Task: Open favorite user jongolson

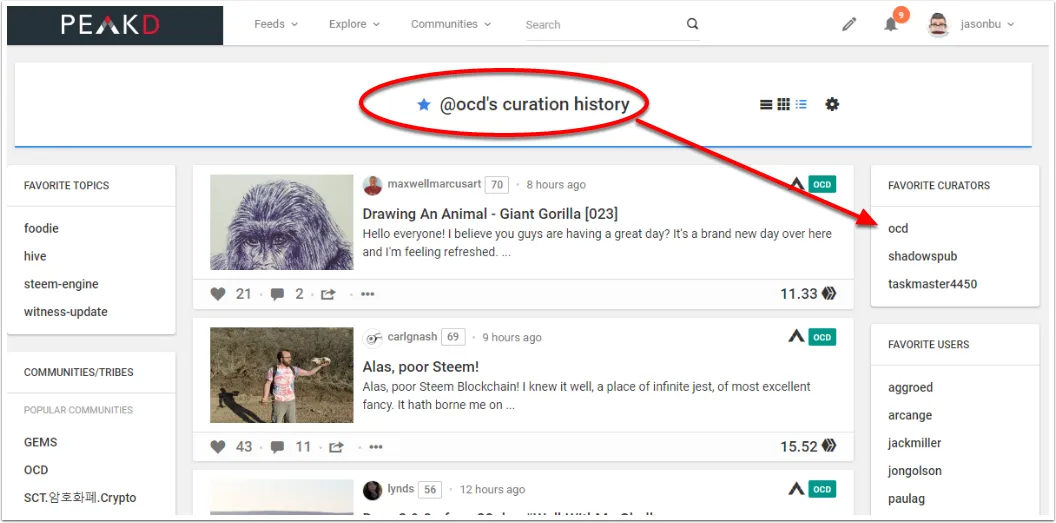Action: pyautogui.click(x=915, y=470)
